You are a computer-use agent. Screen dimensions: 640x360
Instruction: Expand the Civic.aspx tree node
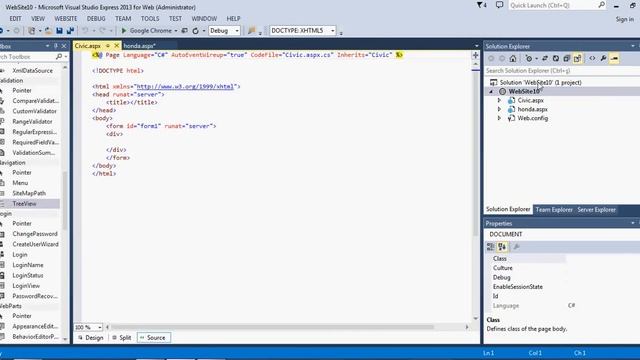pos(499,100)
